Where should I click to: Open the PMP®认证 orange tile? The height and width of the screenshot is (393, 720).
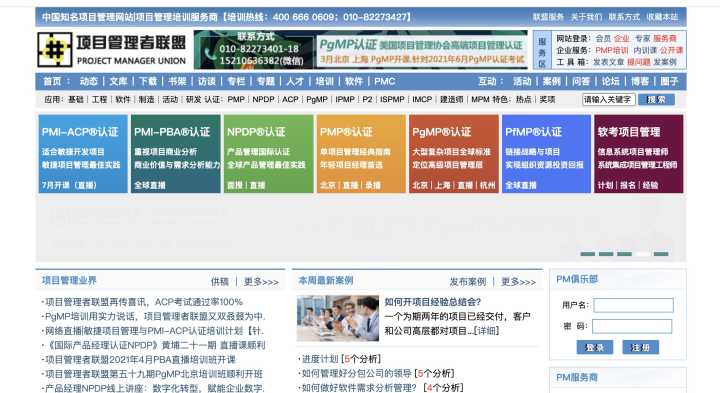point(361,154)
